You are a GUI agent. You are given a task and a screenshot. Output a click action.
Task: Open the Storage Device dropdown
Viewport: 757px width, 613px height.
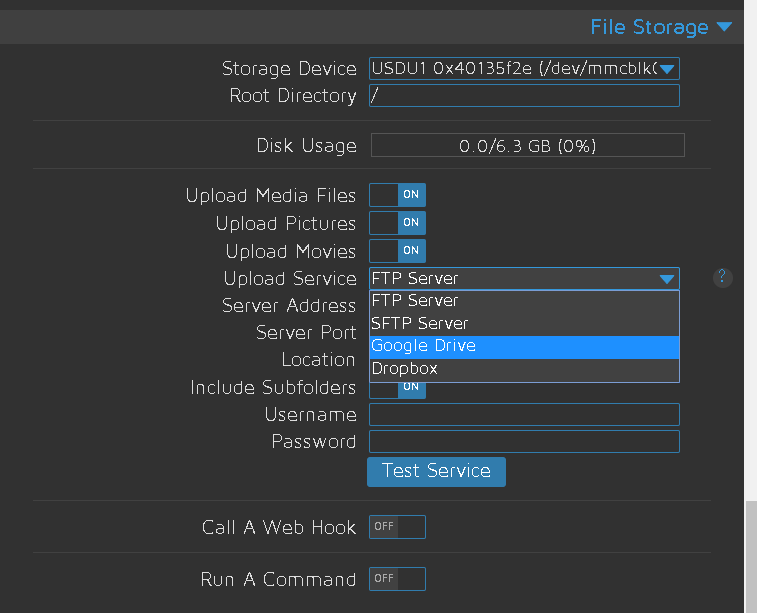click(x=524, y=69)
